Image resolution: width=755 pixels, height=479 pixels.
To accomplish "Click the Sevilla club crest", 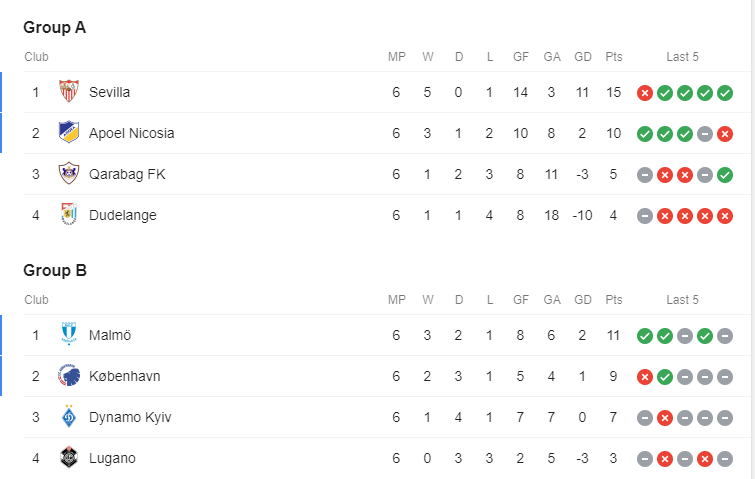I will [68, 92].
